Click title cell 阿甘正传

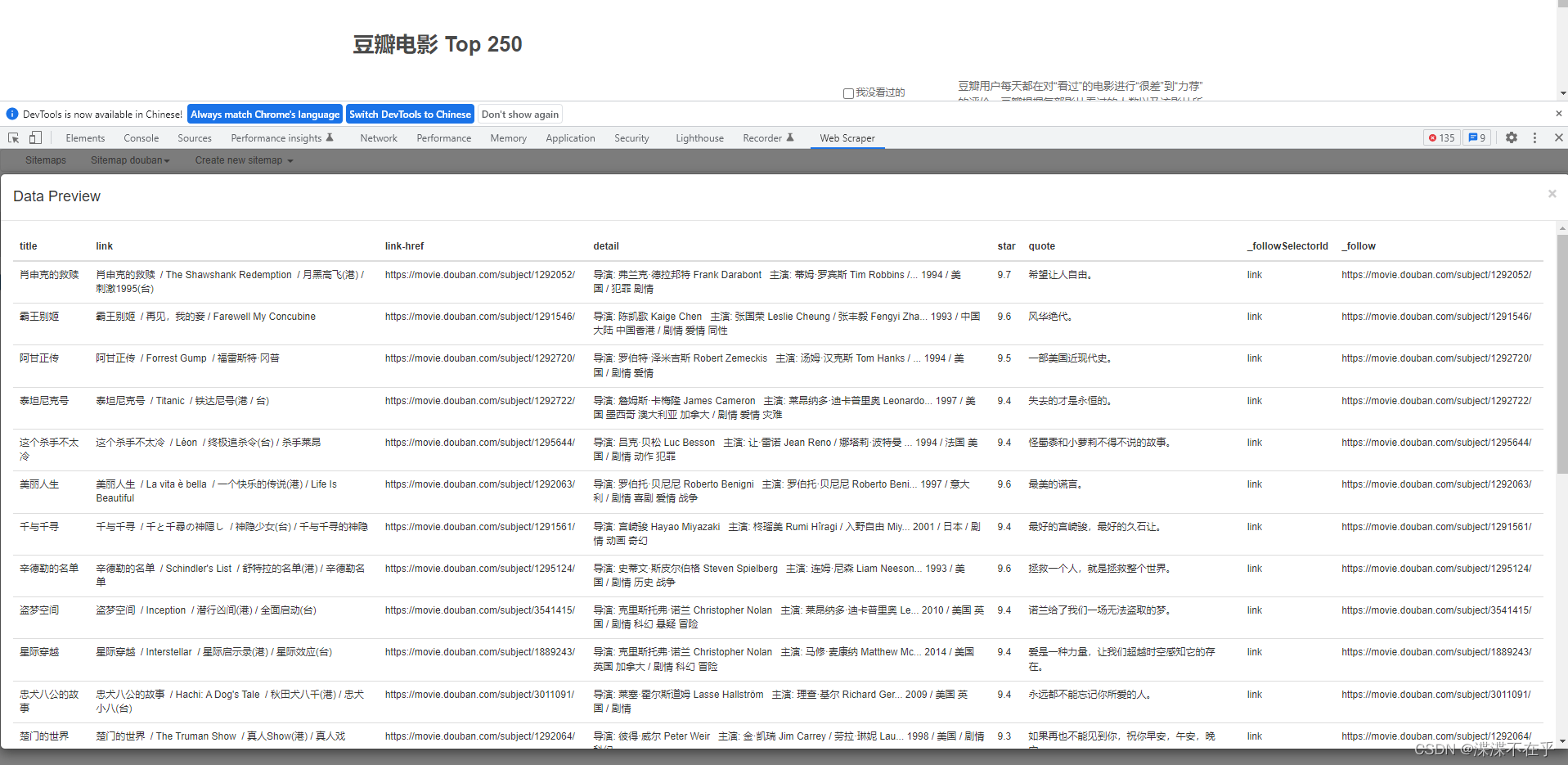(39, 358)
